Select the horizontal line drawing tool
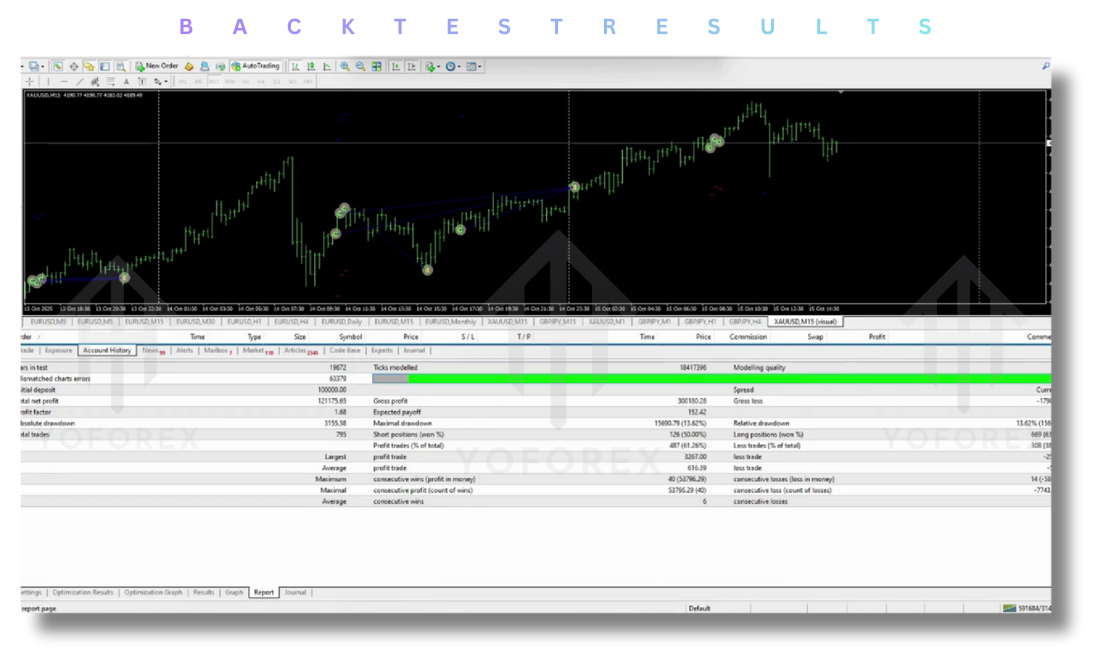Image resolution: width=1118 pixels, height=668 pixels. coord(64,81)
